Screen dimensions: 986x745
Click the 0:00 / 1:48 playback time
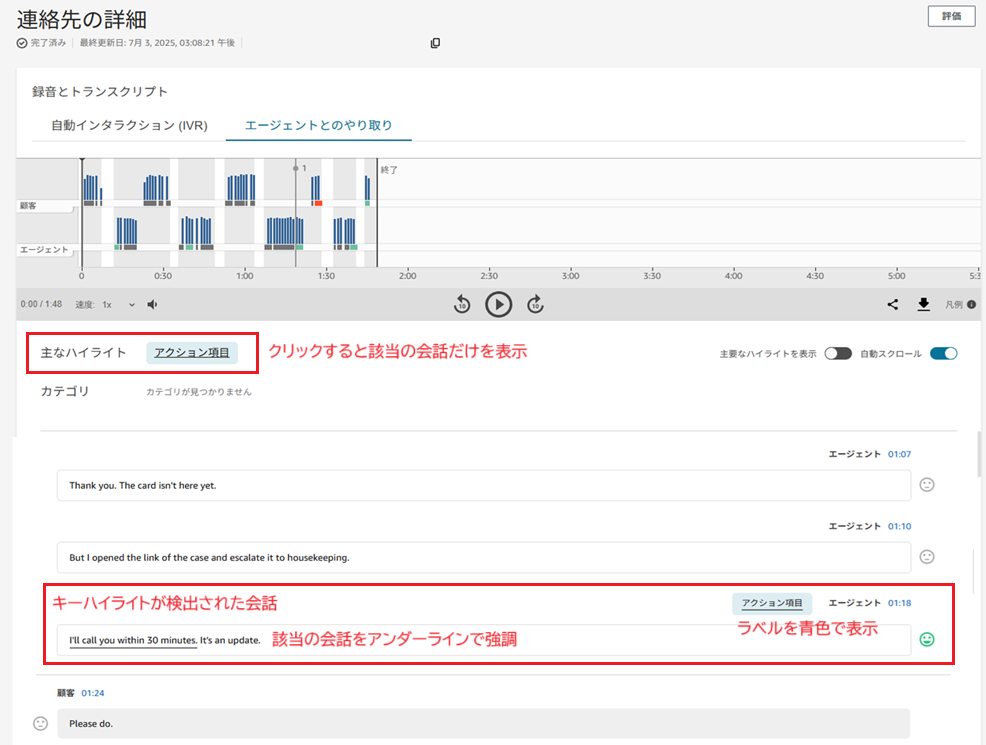(x=41, y=304)
